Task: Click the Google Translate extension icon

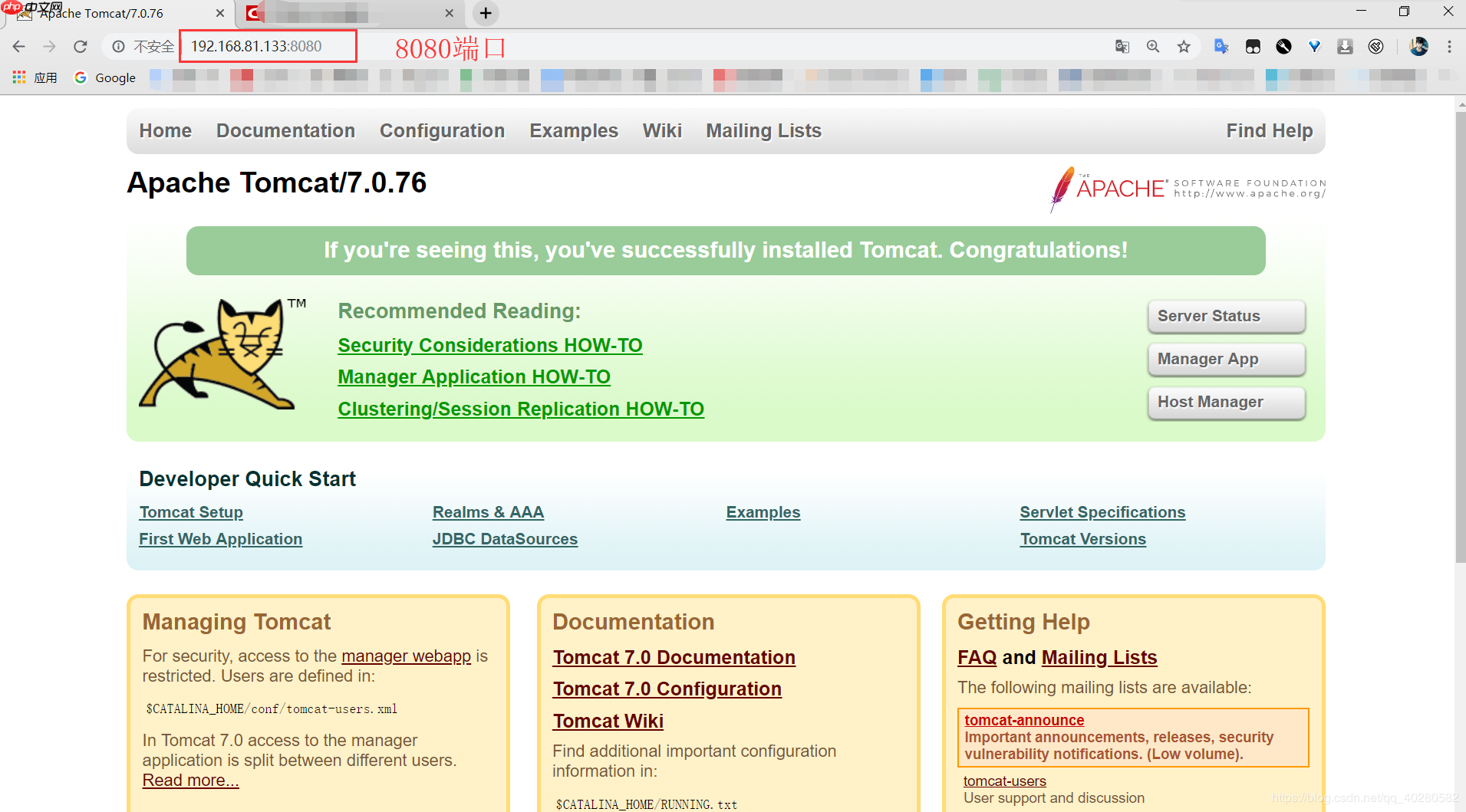Action: pos(1221,47)
